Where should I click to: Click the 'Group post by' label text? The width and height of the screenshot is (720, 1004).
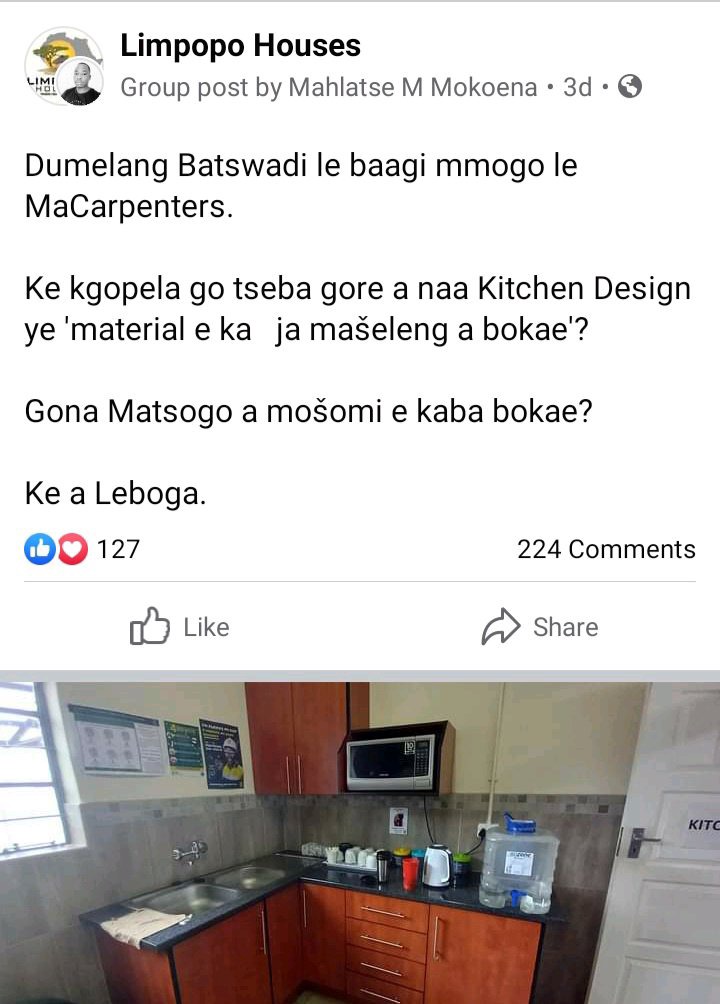pos(201,88)
